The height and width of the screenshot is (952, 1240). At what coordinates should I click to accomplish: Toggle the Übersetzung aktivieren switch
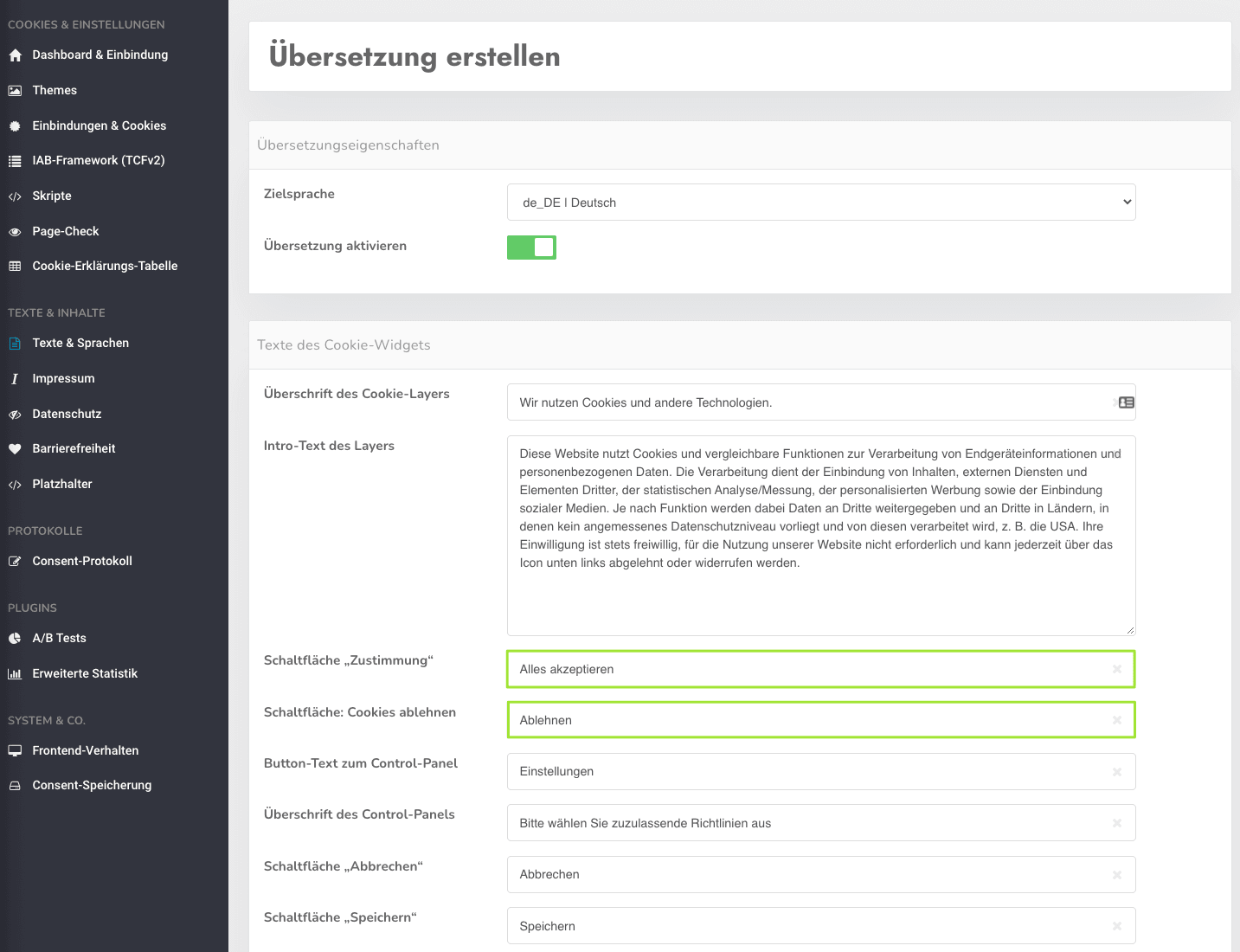pyautogui.click(x=531, y=248)
